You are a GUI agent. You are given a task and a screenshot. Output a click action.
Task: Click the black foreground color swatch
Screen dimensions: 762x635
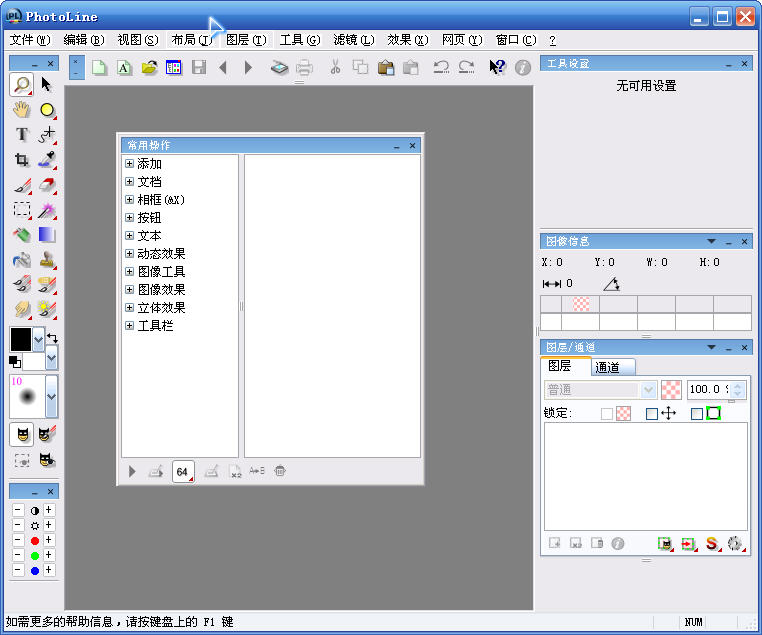pos(20,338)
